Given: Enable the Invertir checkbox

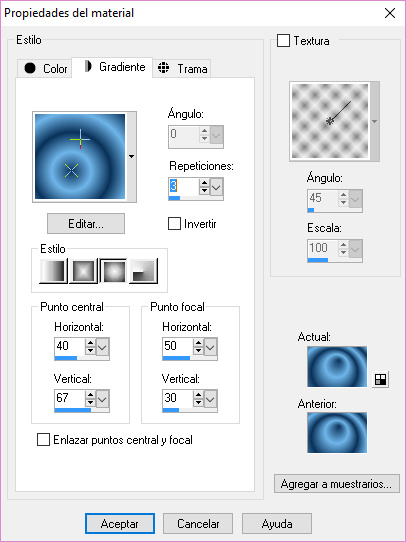Looking at the screenshot, I should [174, 224].
